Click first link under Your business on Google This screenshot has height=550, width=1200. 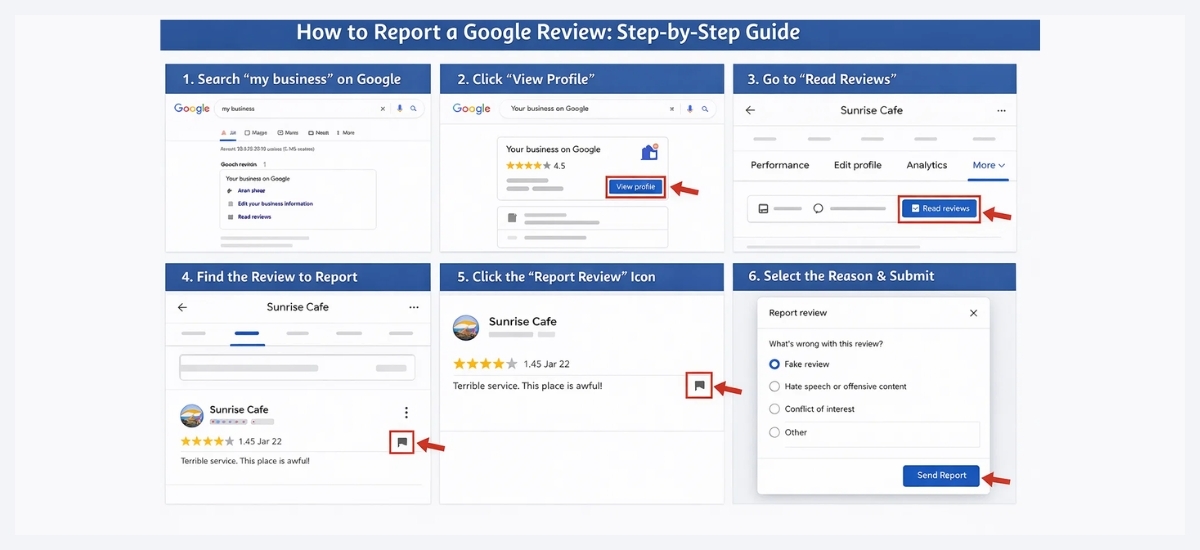(251, 191)
